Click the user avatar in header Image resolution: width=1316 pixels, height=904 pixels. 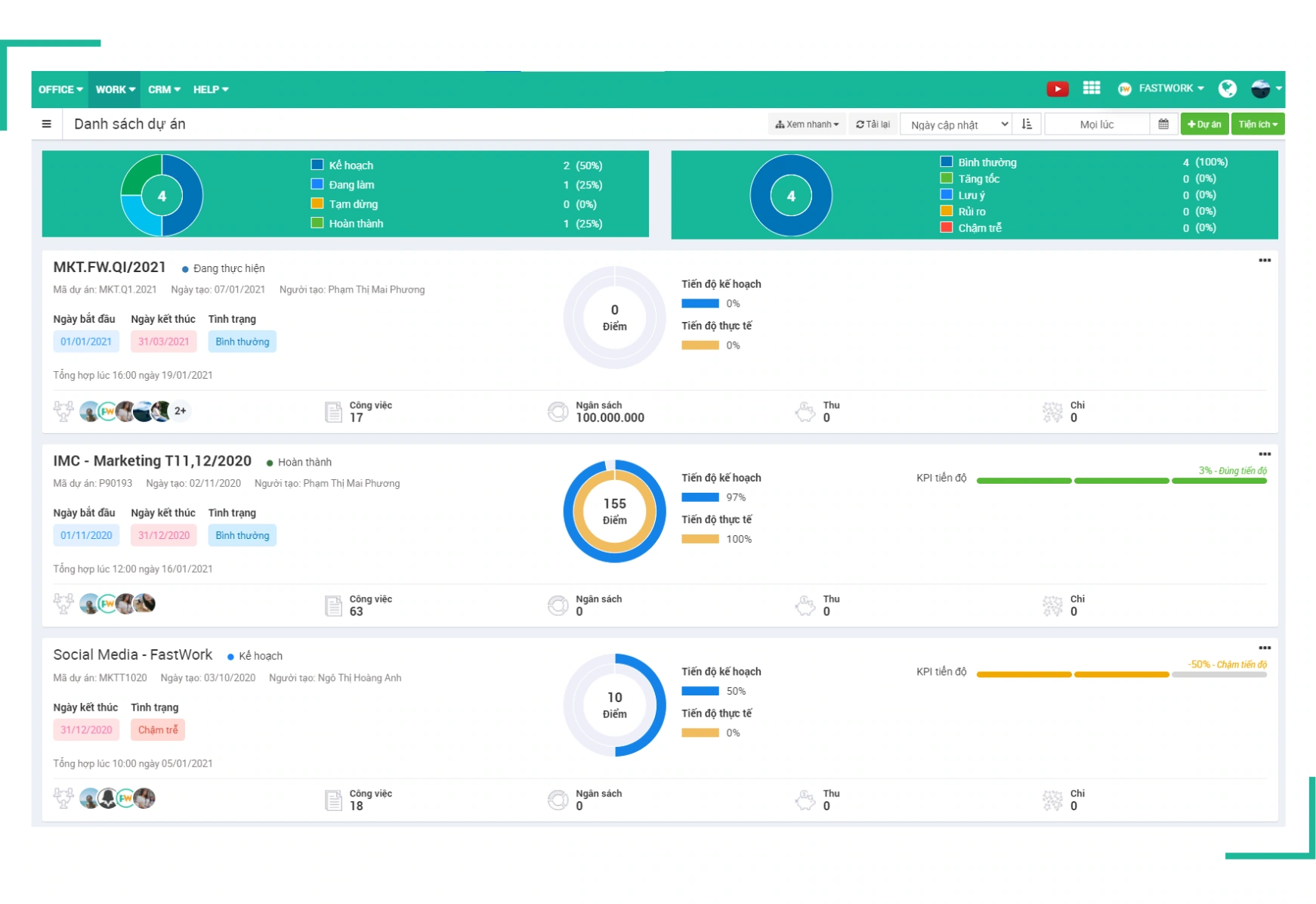[1260, 89]
